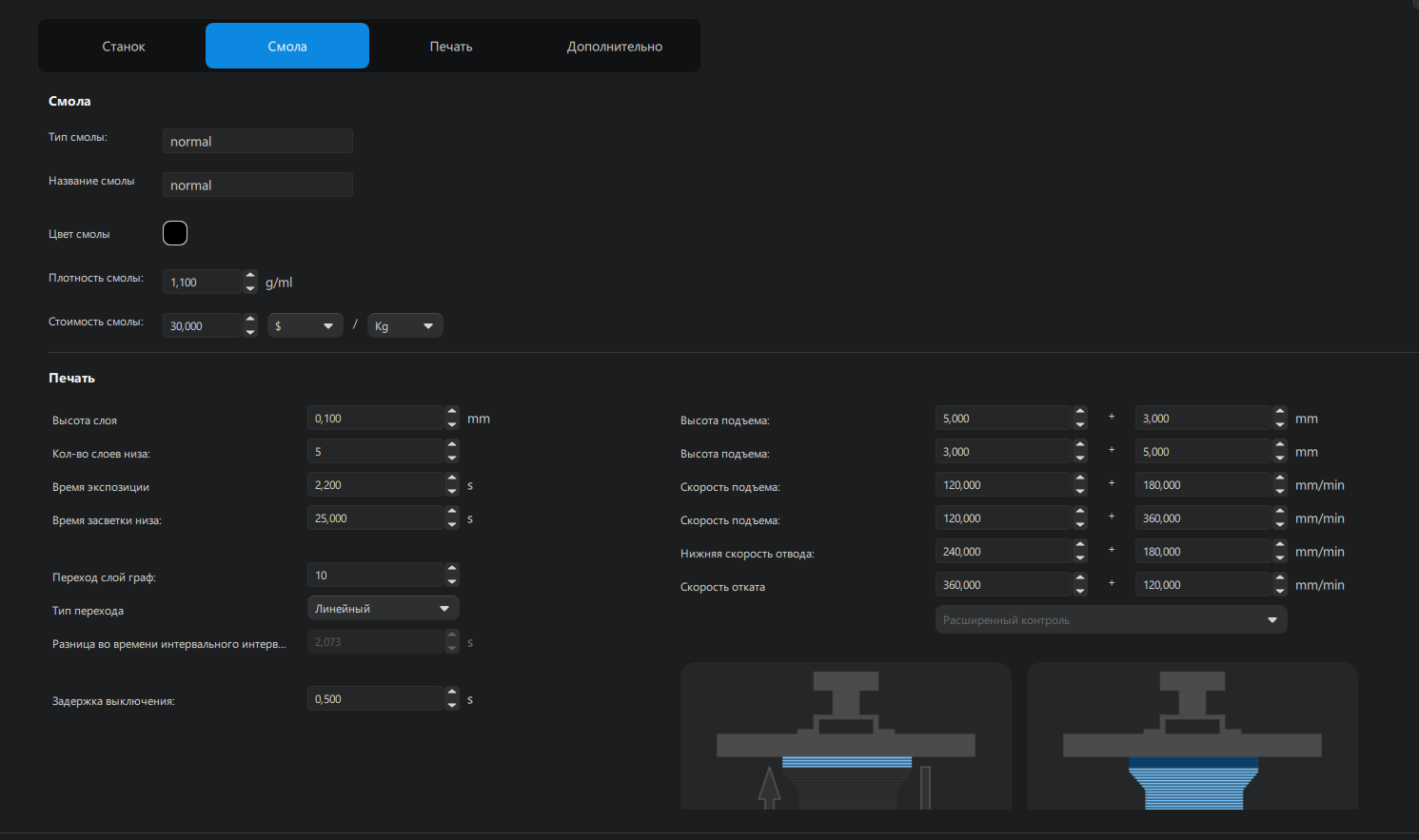Decrease Кол-во слоев низа with down arrow
This screenshot has height=840, width=1419.
pos(452,458)
